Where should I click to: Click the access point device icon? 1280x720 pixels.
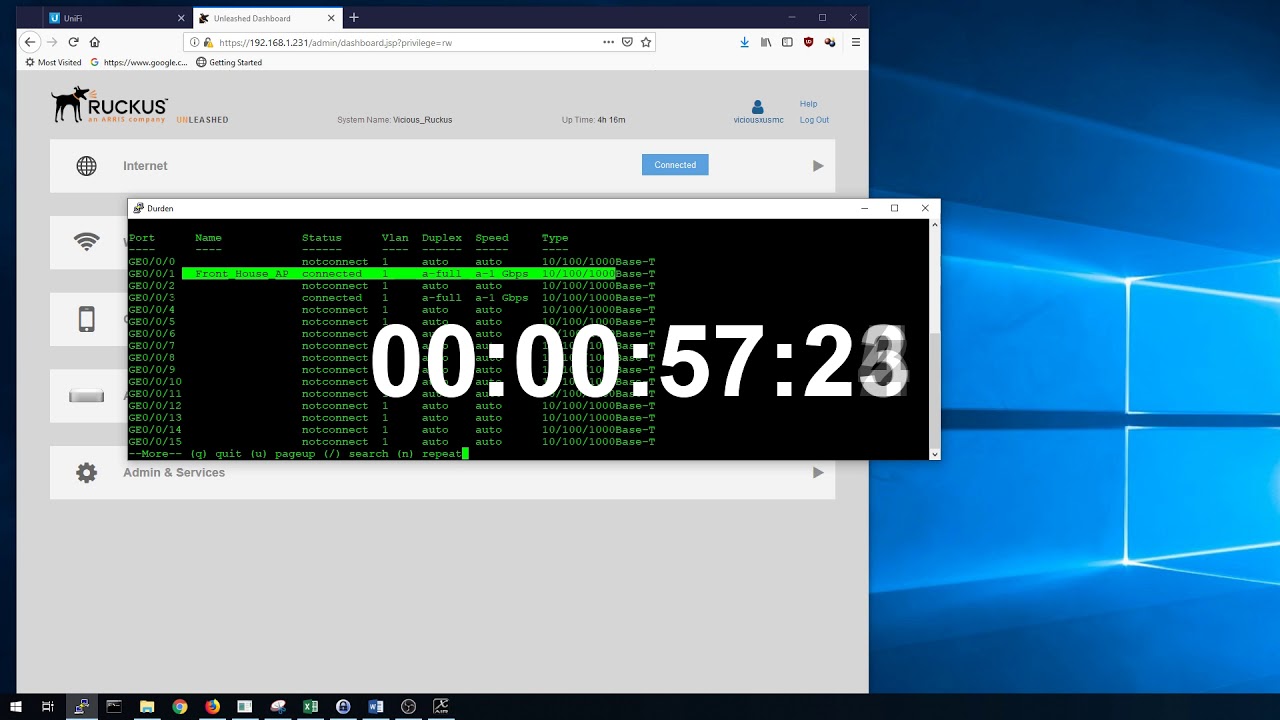87,396
